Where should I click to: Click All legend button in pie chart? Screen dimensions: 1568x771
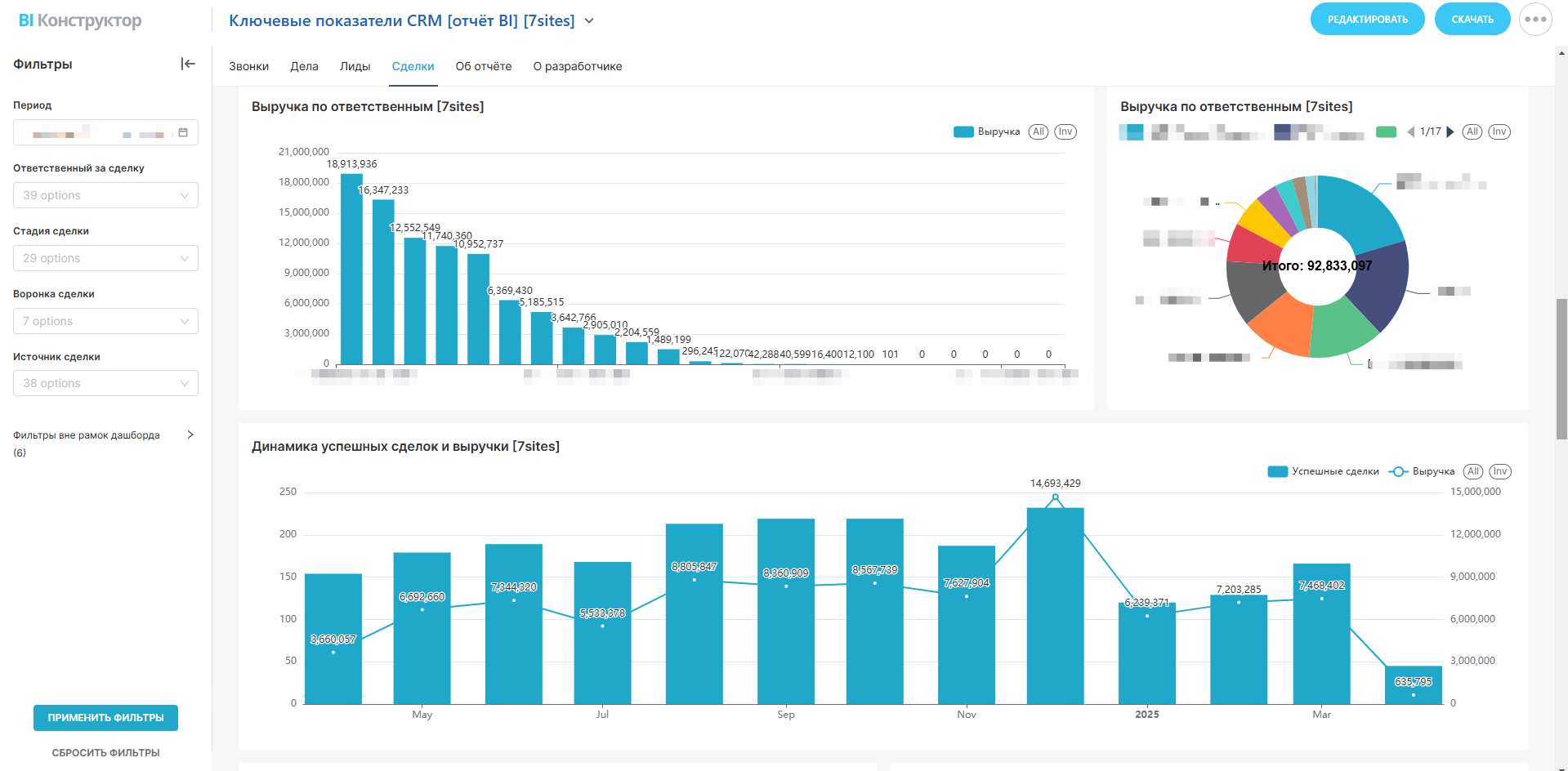coord(1472,131)
